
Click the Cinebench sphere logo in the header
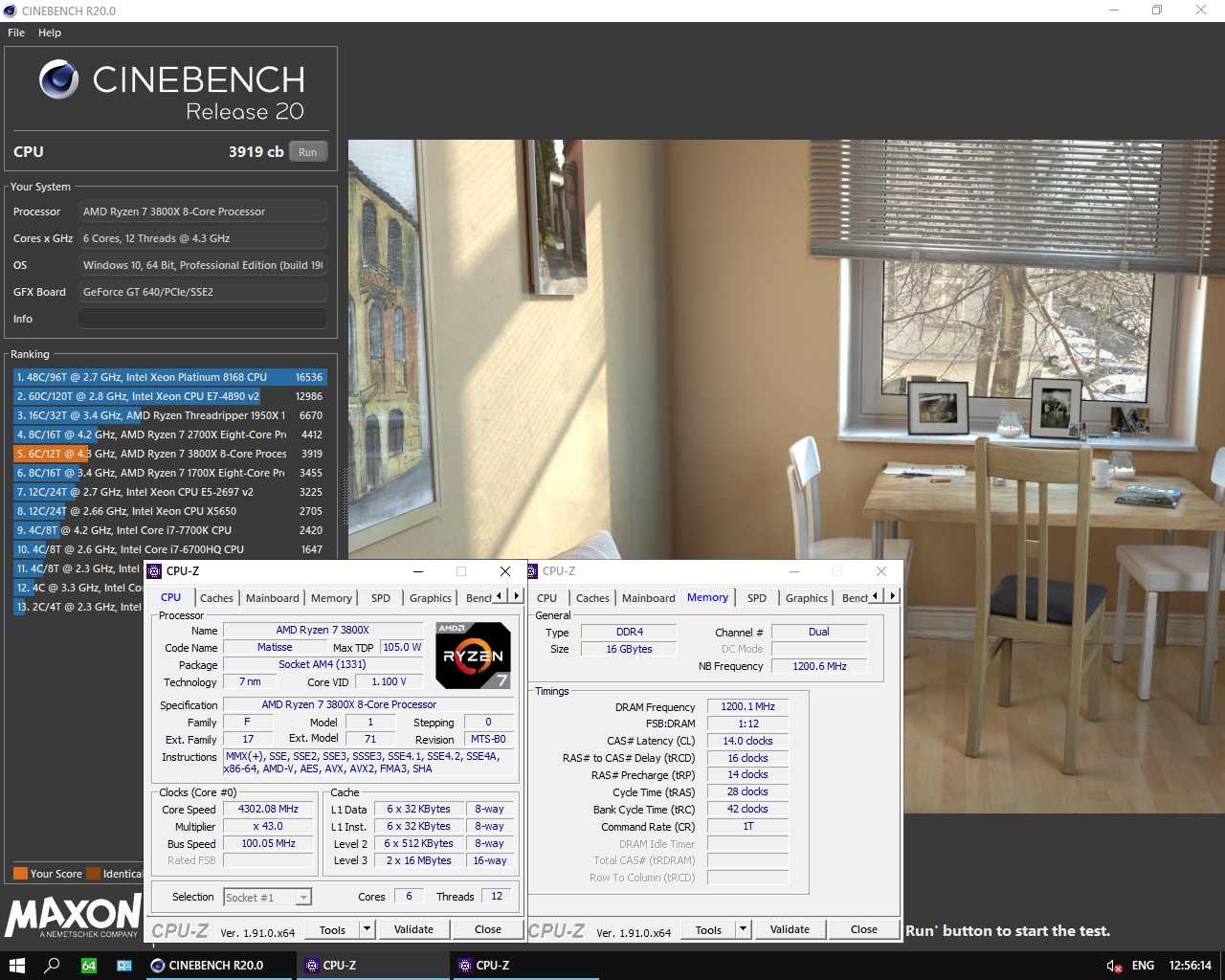click(x=59, y=79)
